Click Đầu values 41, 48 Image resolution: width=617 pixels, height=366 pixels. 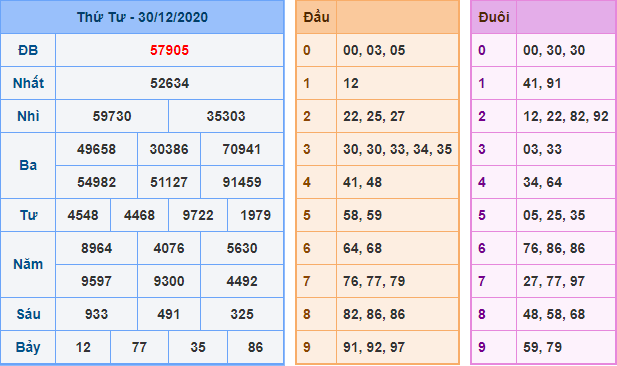tap(362, 183)
